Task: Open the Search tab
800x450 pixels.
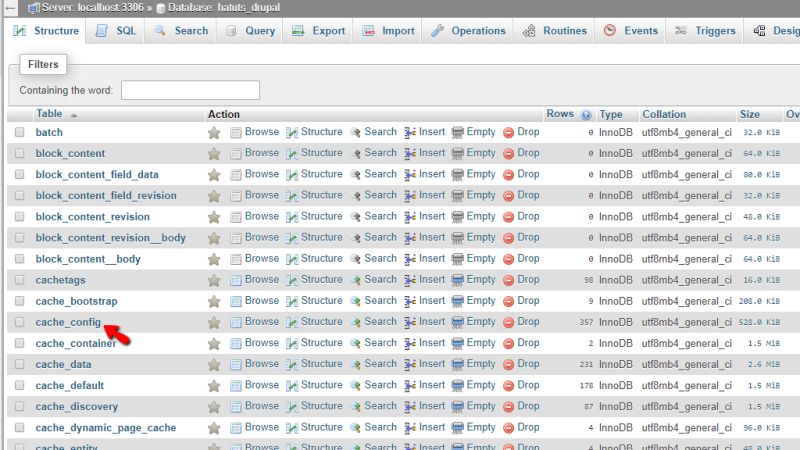Action: 182,31
